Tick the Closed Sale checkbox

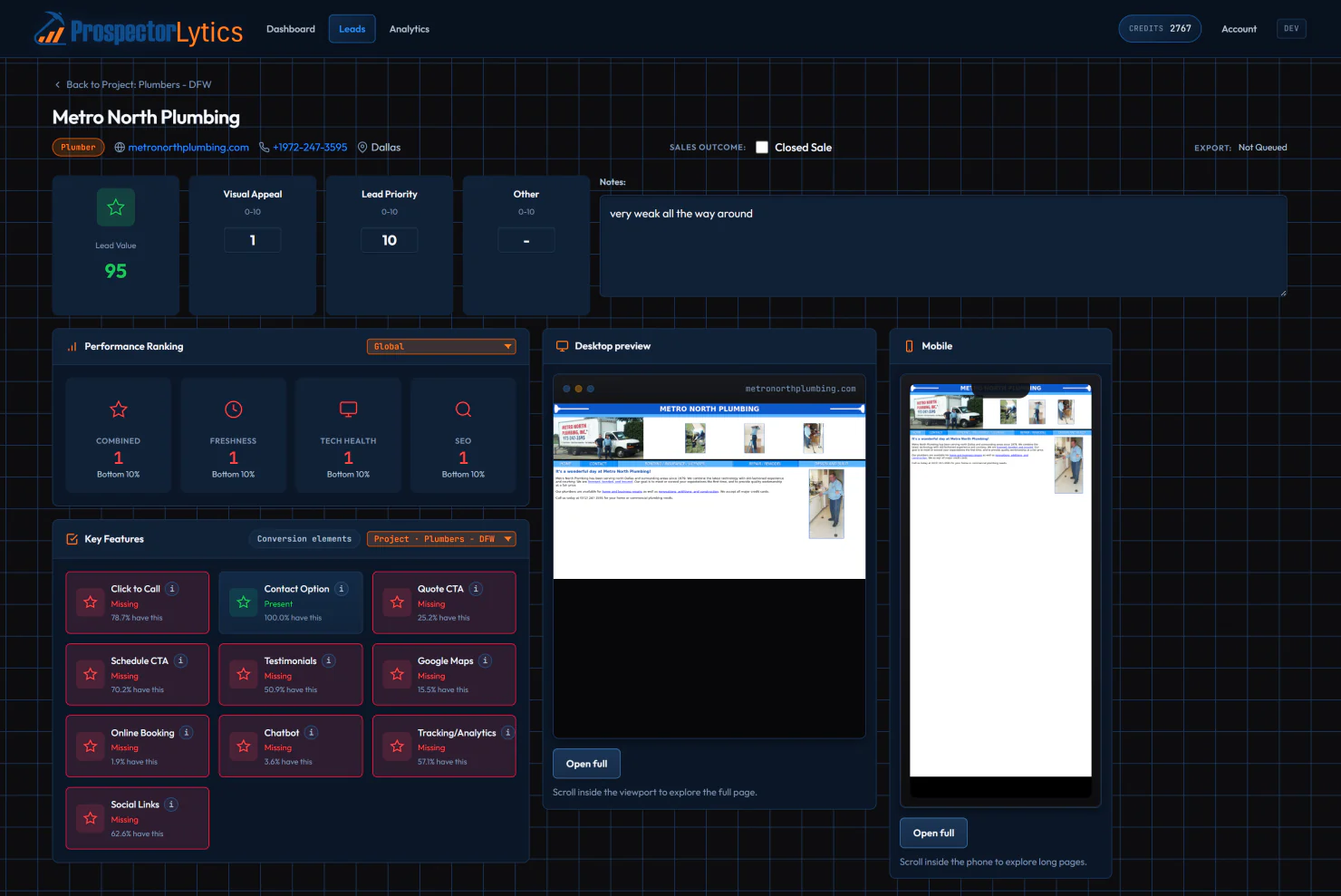[762, 148]
